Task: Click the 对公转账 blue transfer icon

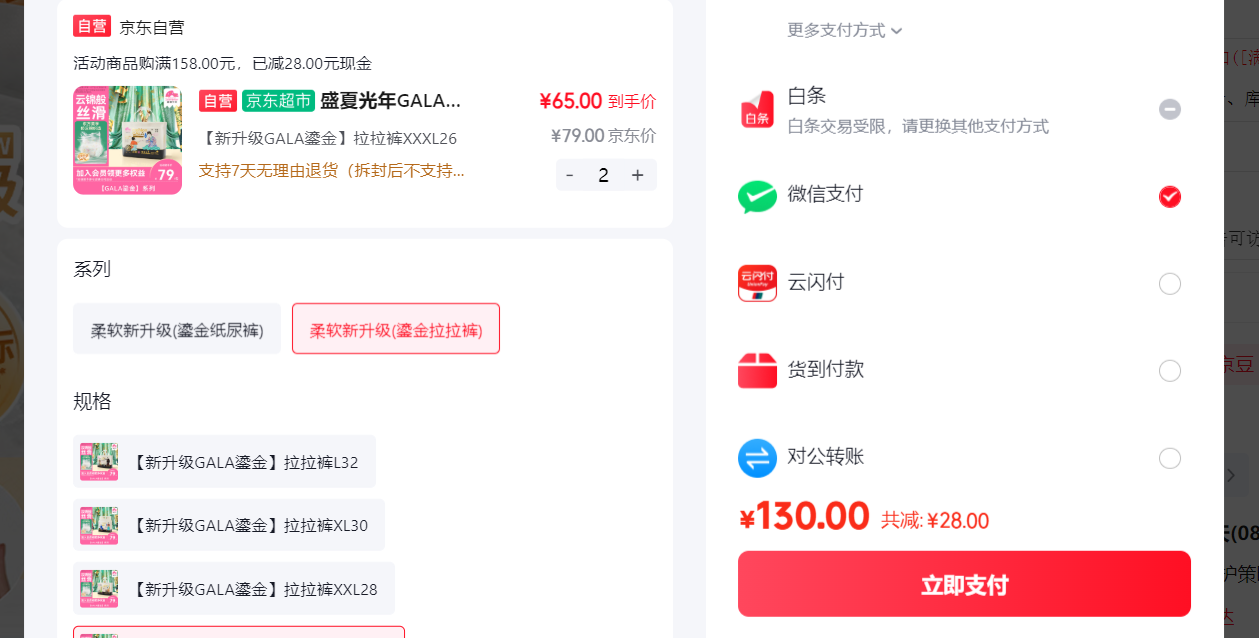Action: click(x=757, y=458)
